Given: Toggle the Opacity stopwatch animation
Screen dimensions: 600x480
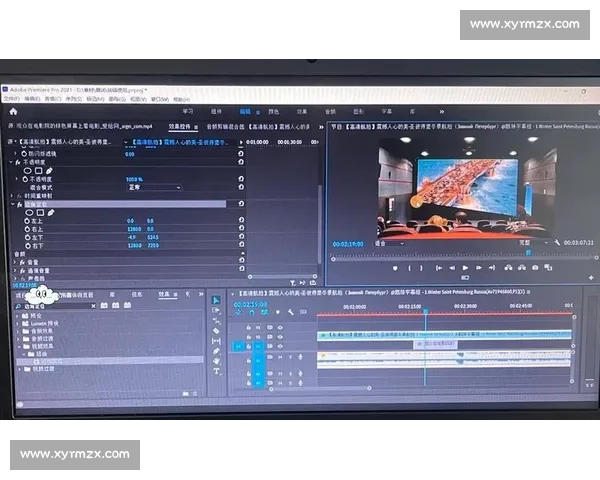Looking at the screenshot, I should pos(26,179).
